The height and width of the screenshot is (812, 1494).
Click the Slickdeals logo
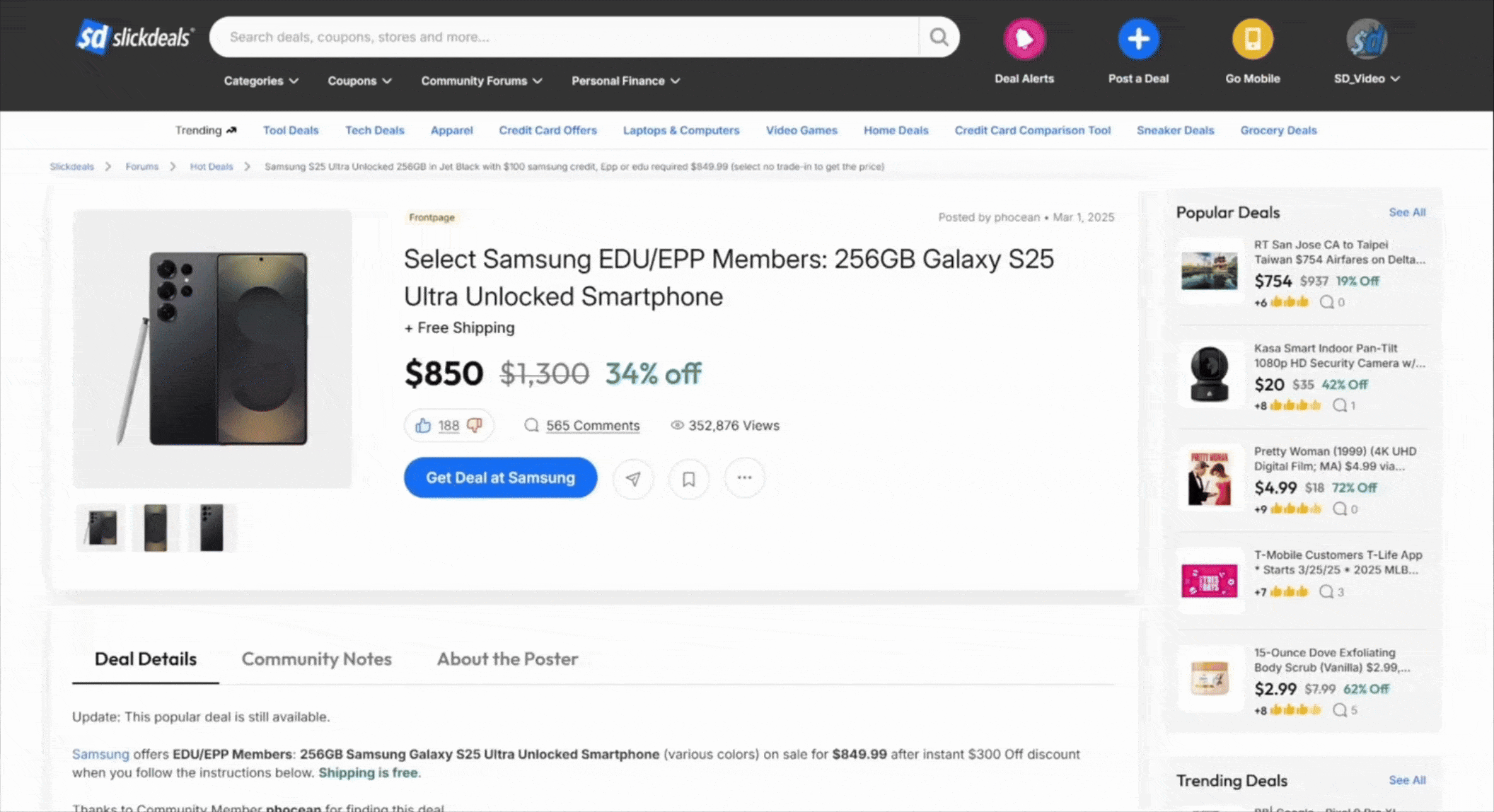tap(134, 37)
